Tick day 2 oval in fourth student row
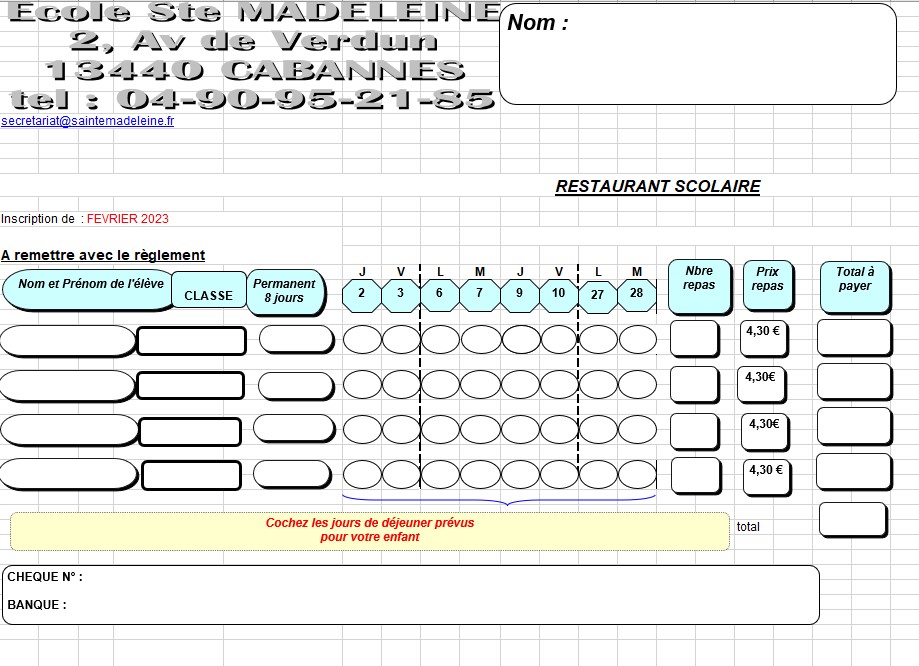This screenshot has width=919, height=666. (362, 474)
